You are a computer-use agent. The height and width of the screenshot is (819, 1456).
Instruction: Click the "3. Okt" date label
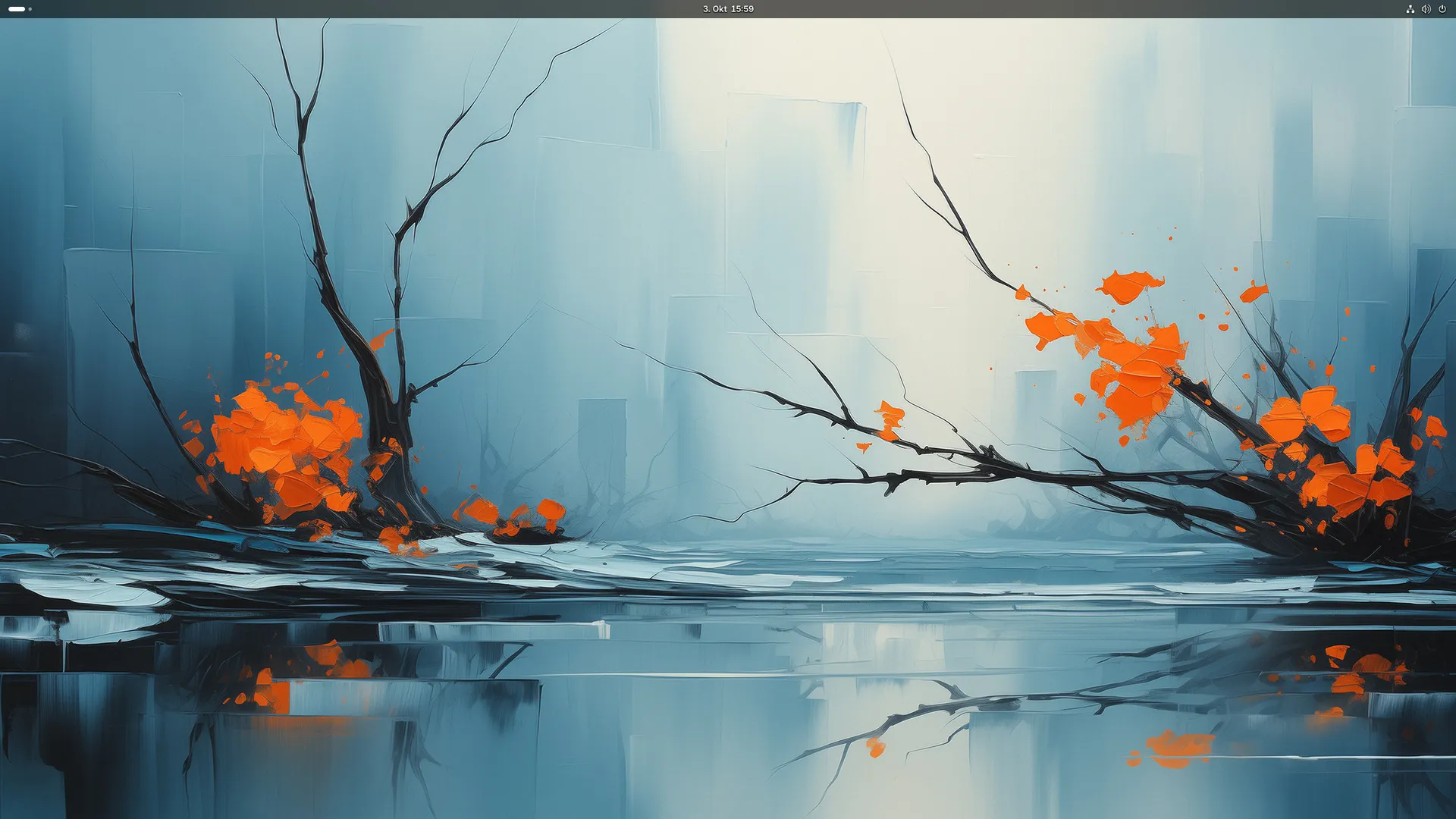click(714, 9)
